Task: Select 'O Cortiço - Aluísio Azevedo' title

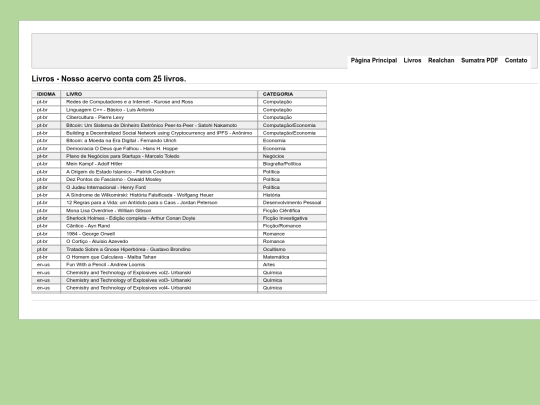Action: [97, 241]
